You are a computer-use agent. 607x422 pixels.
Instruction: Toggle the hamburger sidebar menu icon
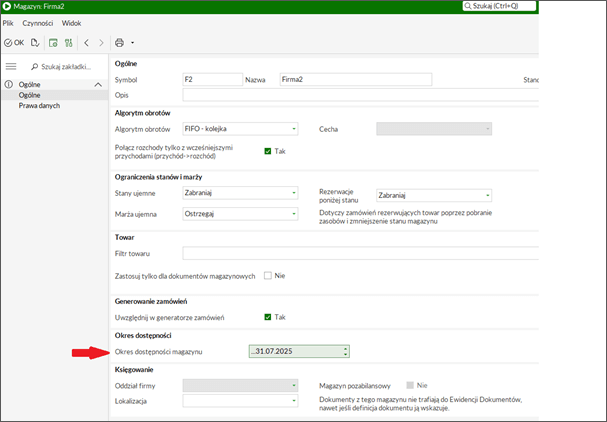(11, 66)
